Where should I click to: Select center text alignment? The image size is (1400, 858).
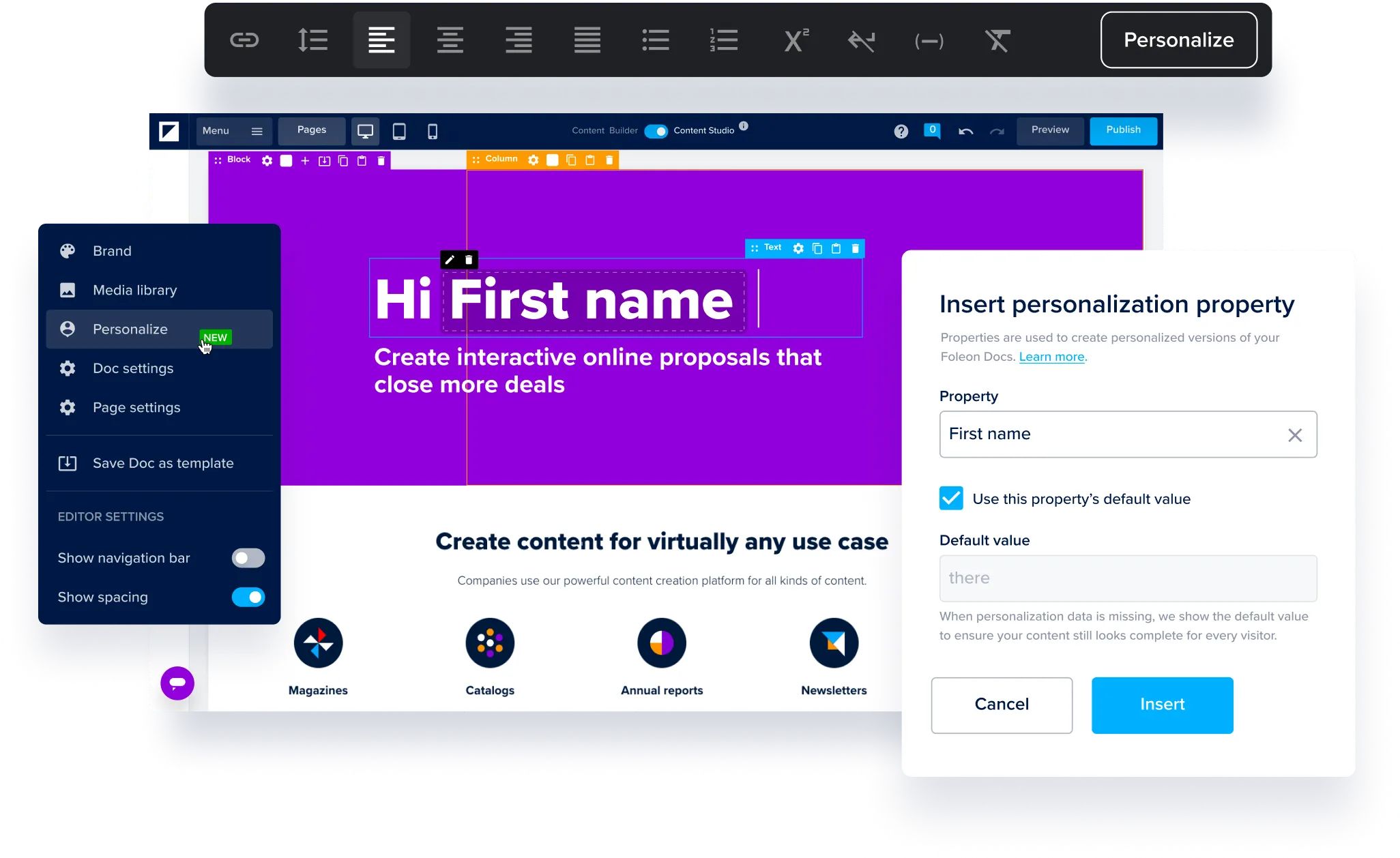tap(450, 40)
